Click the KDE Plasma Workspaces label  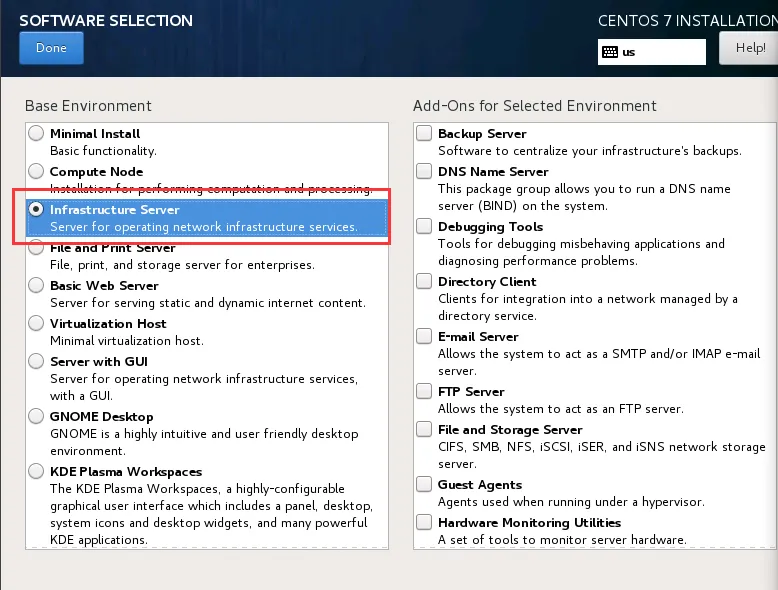pyautogui.click(x=126, y=472)
